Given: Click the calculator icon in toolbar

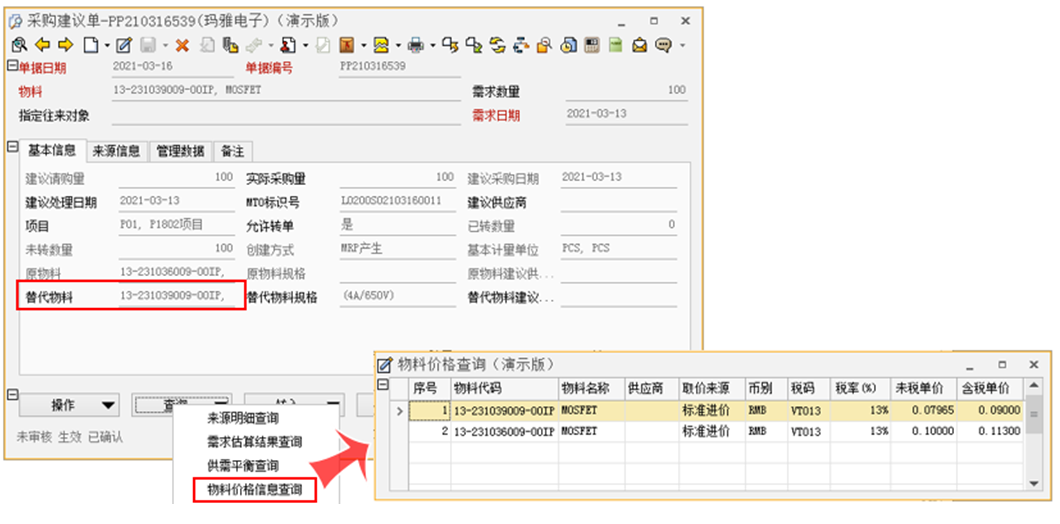Looking at the screenshot, I should (591, 45).
